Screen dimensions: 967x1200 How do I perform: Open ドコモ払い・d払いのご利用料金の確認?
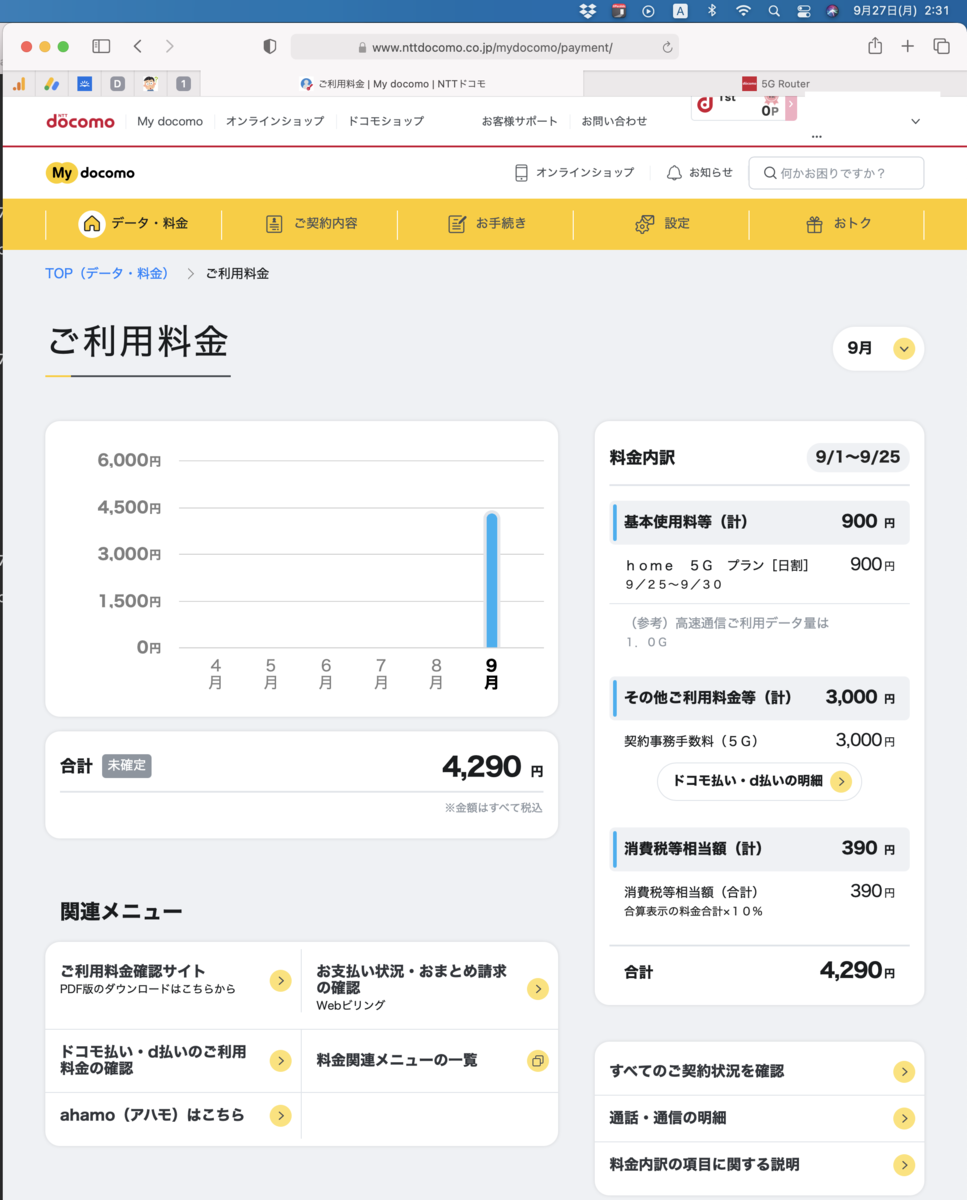(x=174, y=1061)
